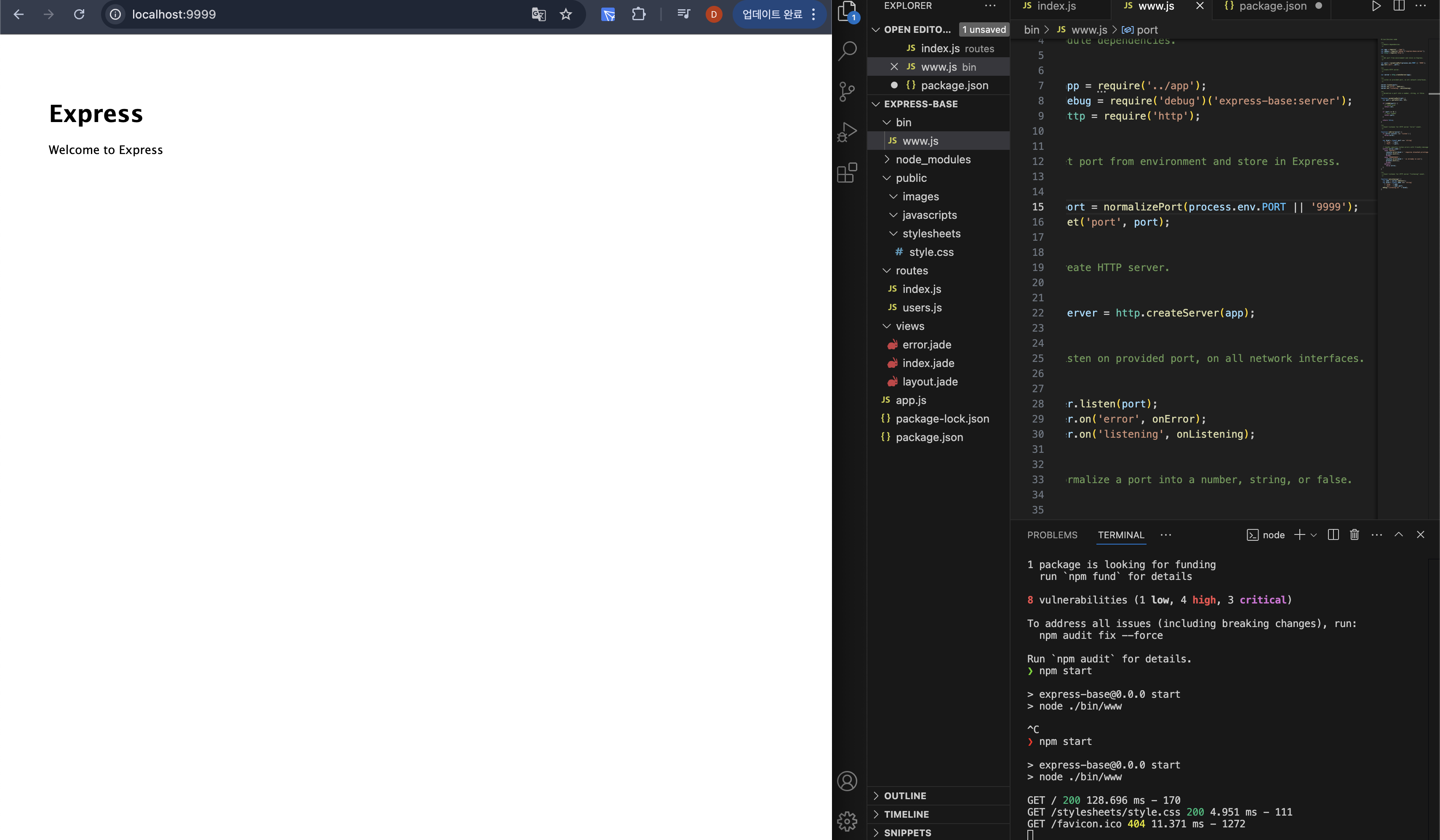This screenshot has height=840, width=1440.
Task: Click the Korean update complete button
Action: pos(772,14)
